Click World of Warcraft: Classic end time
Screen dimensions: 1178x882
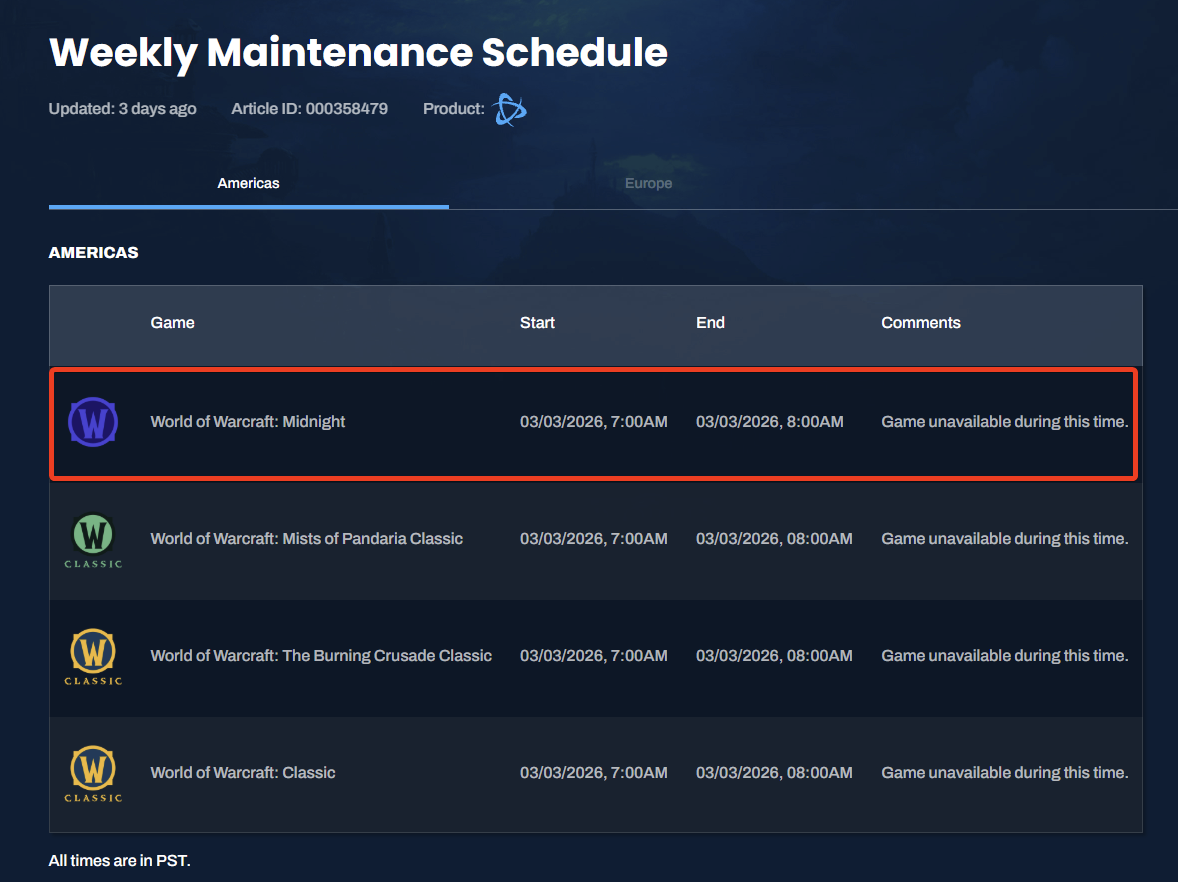774,772
